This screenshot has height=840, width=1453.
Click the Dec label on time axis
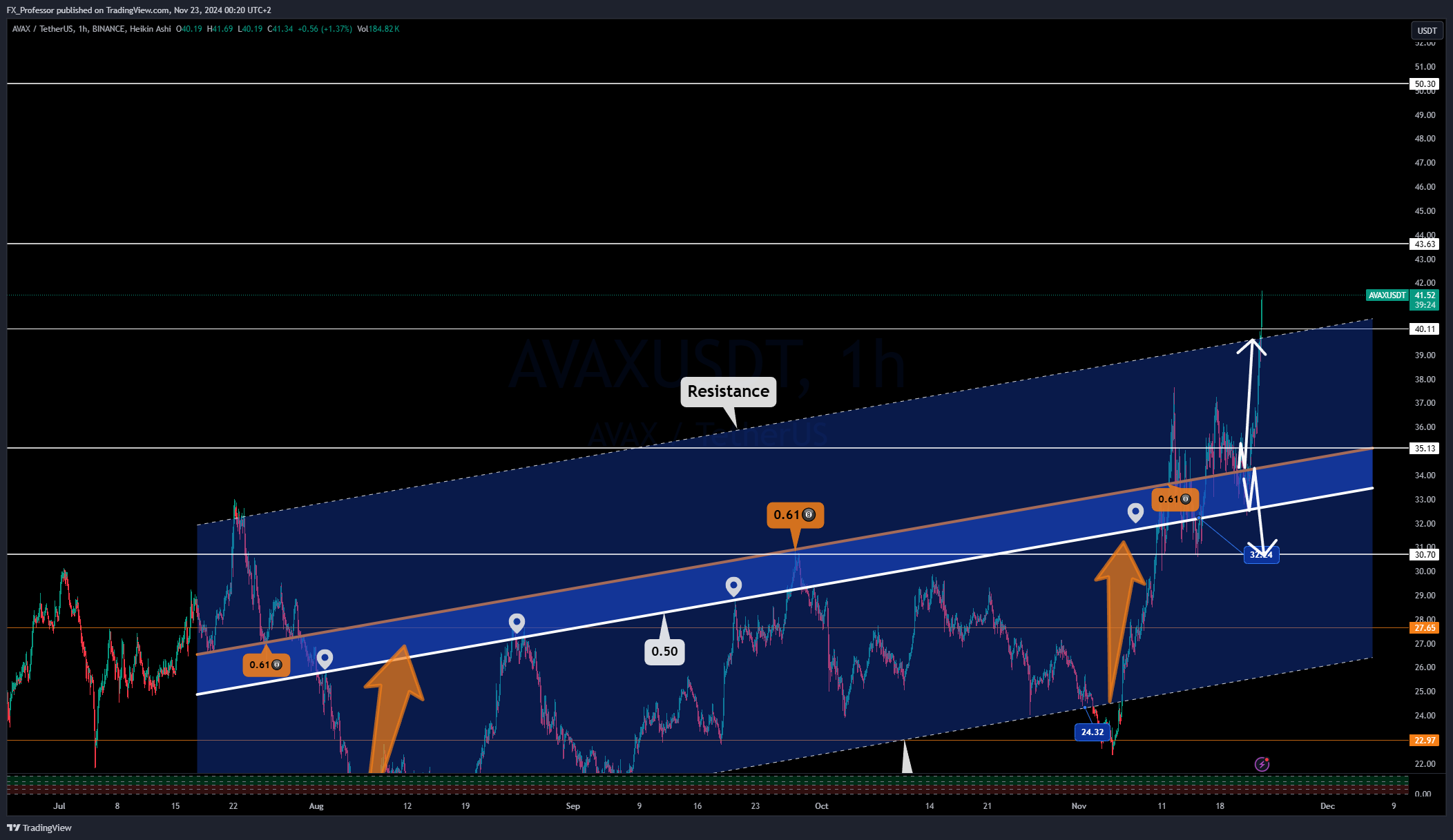pyautogui.click(x=1327, y=806)
